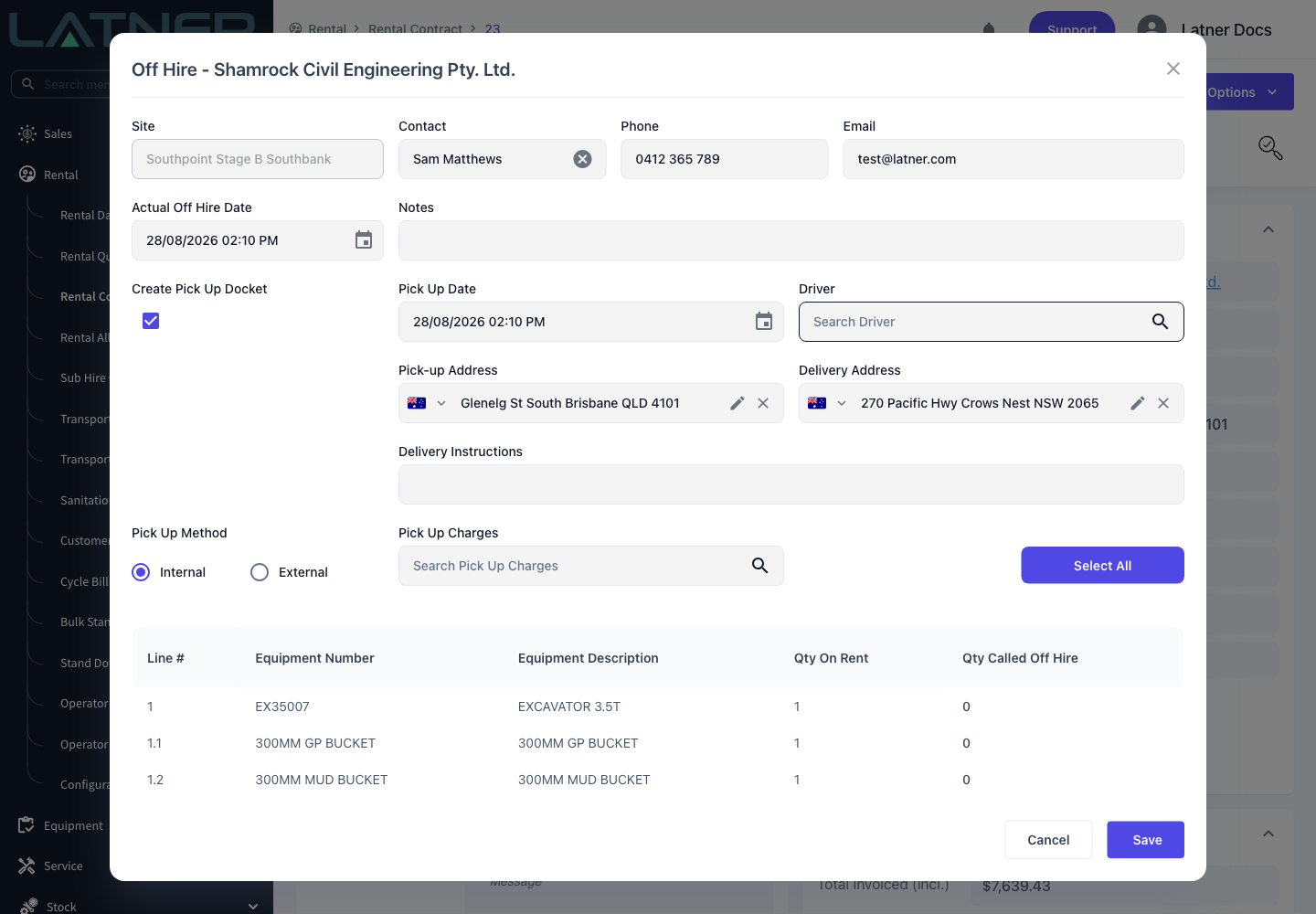Click the Configuration sidebar item
The image size is (1316, 914).
[84, 784]
